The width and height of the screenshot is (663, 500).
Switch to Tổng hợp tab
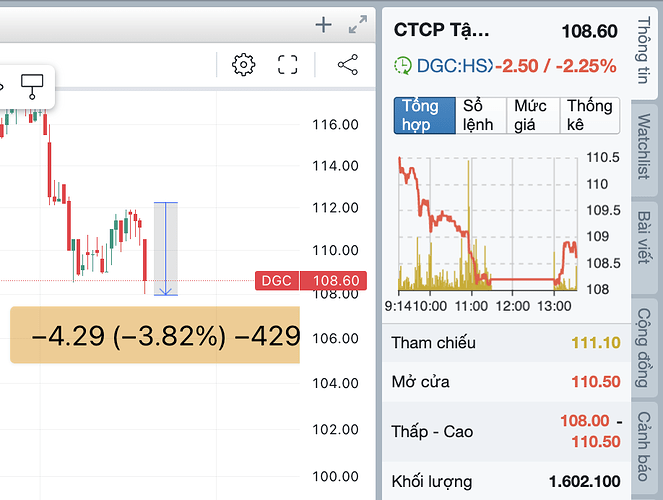point(424,115)
